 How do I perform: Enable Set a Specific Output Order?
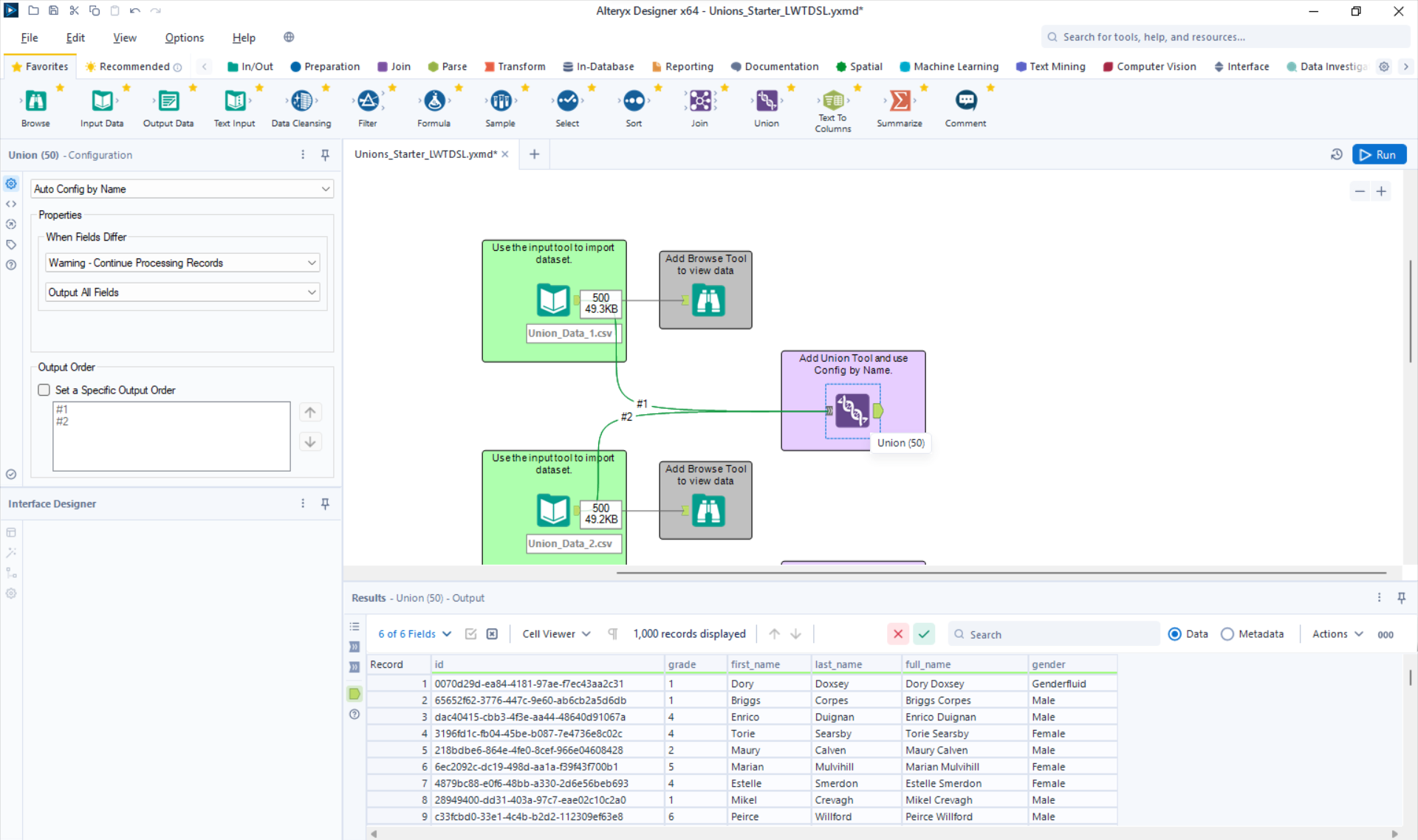point(44,390)
